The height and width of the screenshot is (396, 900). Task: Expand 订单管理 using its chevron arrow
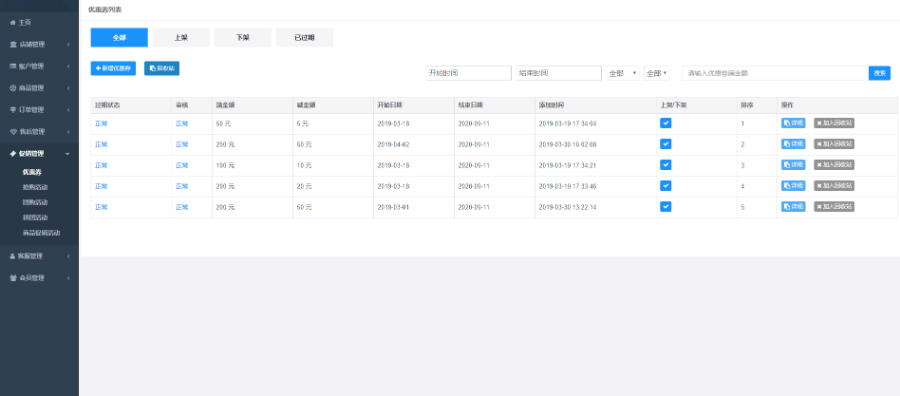pyautogui.click(x=68, y=110)
